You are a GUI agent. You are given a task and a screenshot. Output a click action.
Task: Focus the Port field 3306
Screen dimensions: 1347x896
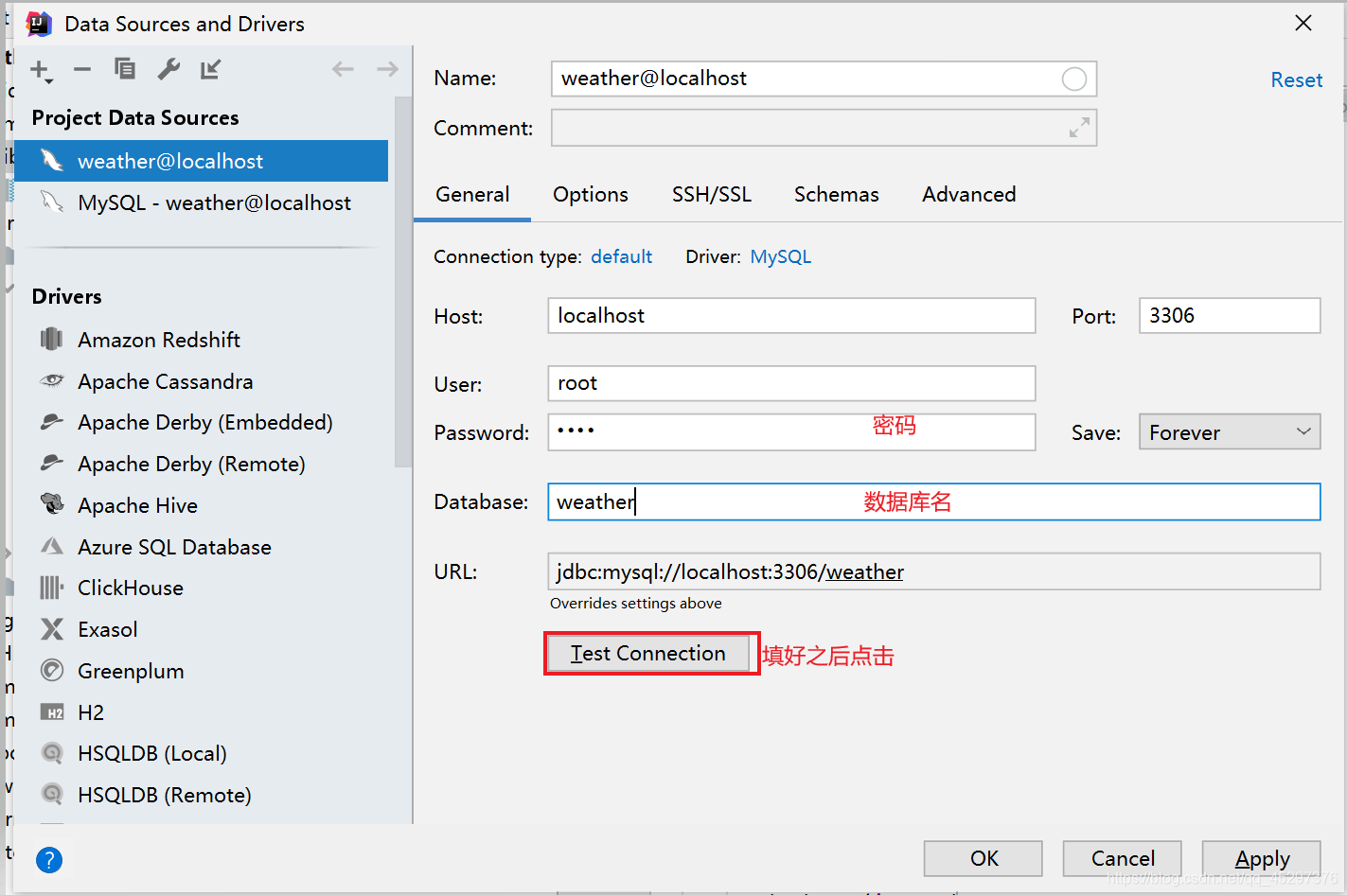1230,315
